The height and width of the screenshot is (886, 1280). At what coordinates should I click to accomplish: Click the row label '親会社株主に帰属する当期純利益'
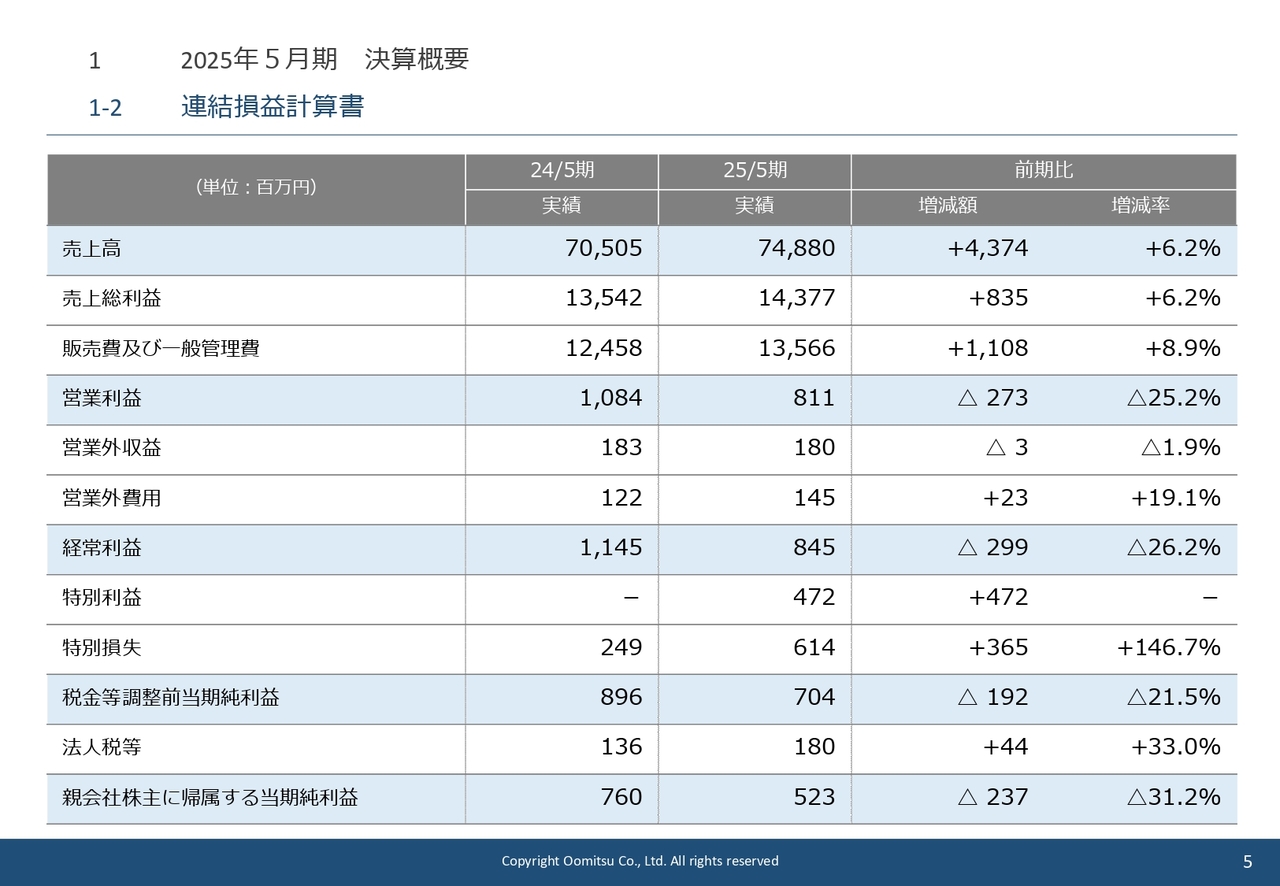click(210, 798)
